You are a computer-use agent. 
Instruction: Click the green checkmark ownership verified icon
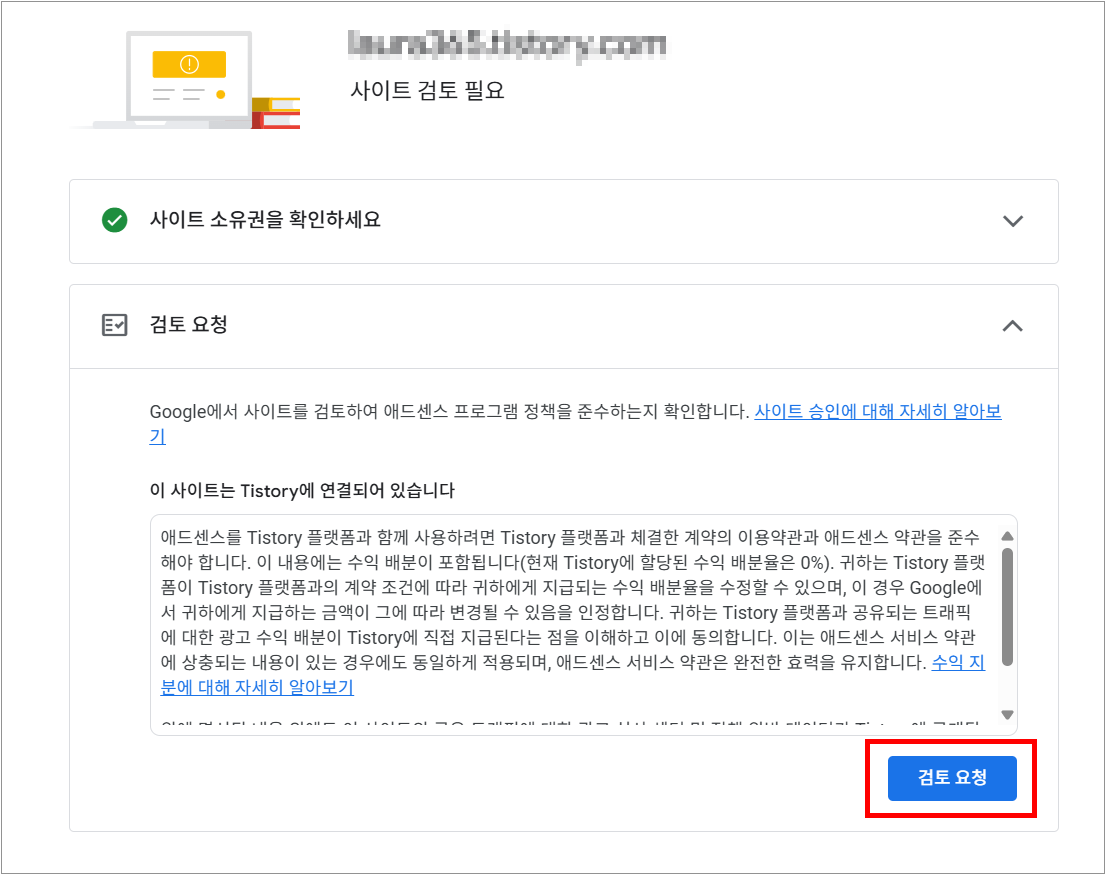click(x=115, y=220)
